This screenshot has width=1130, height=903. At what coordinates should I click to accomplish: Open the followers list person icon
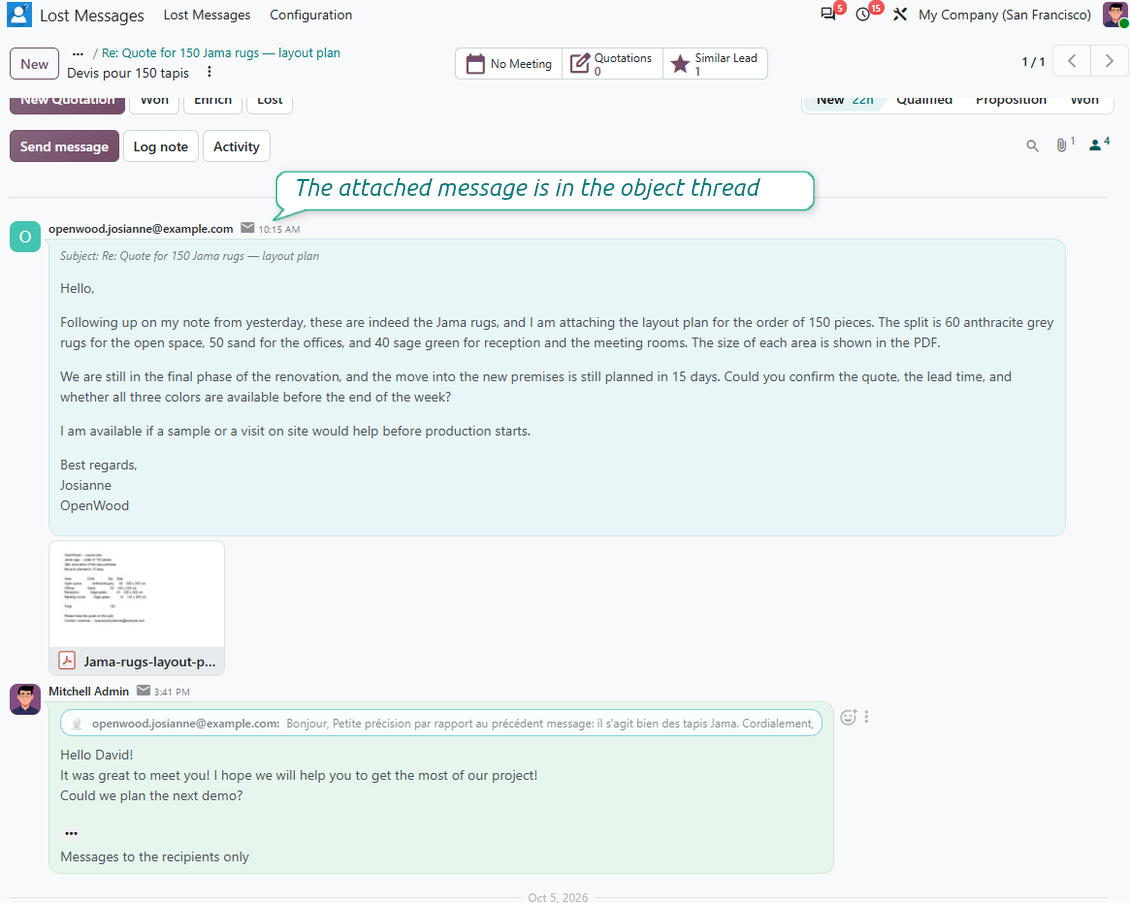click(1098, 146)
